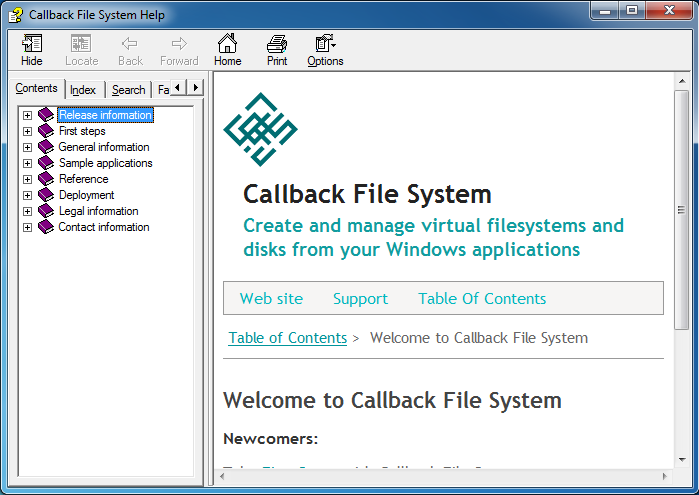
Task: Click the Table of Contents breadcrumb link
Action: point(288,338)
